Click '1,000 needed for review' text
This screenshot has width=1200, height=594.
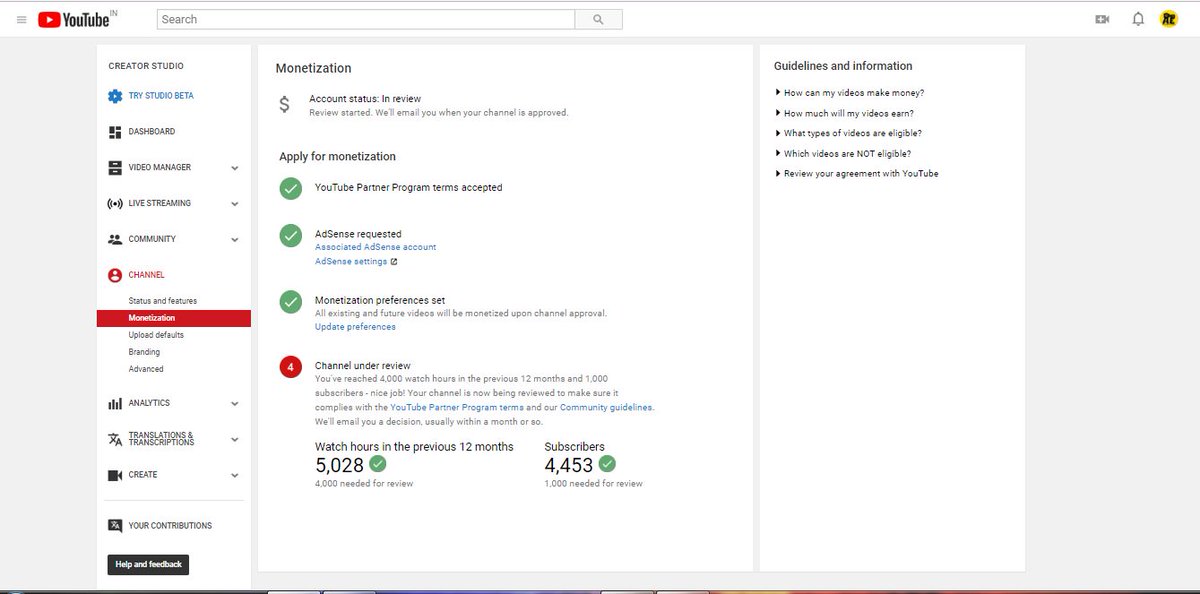coord(593,484)
